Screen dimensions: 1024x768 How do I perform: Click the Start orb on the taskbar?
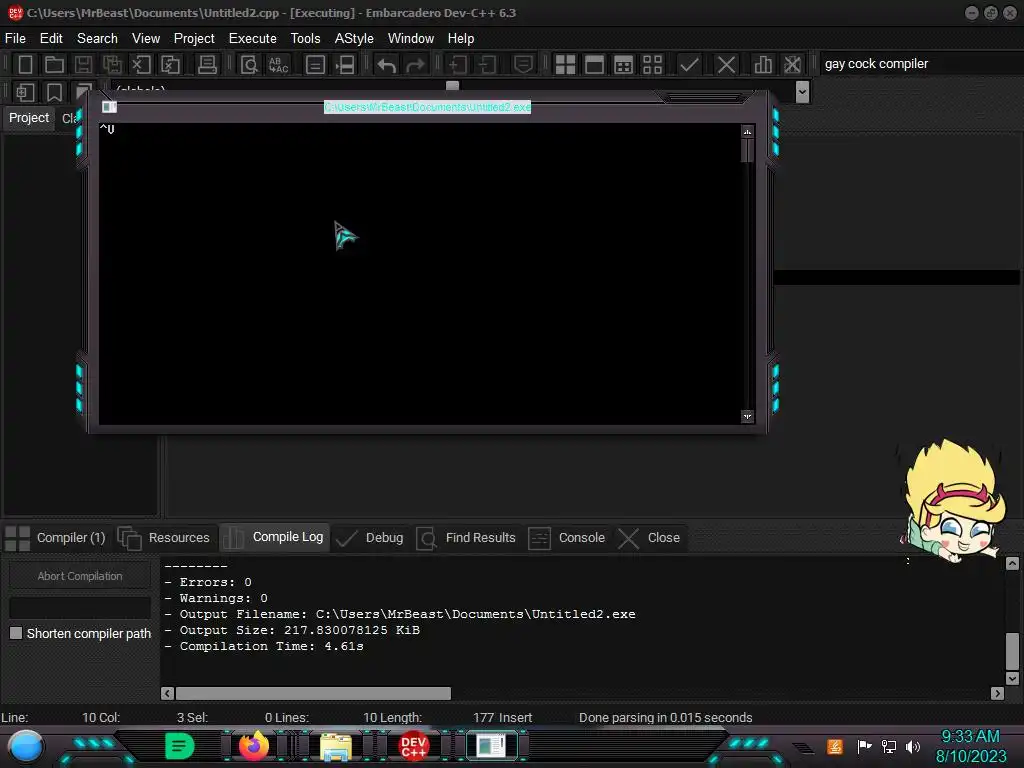[26, 746]
